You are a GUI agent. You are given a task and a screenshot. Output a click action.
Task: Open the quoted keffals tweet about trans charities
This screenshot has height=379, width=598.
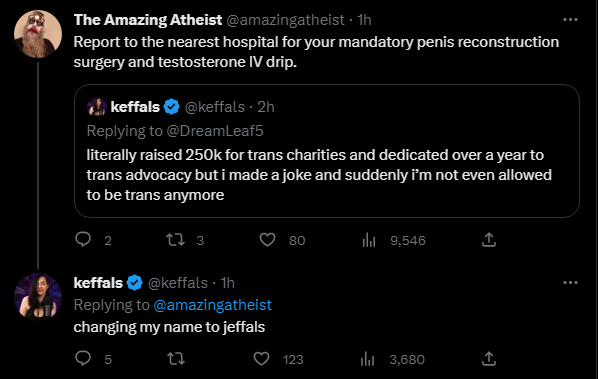point(327,151)
